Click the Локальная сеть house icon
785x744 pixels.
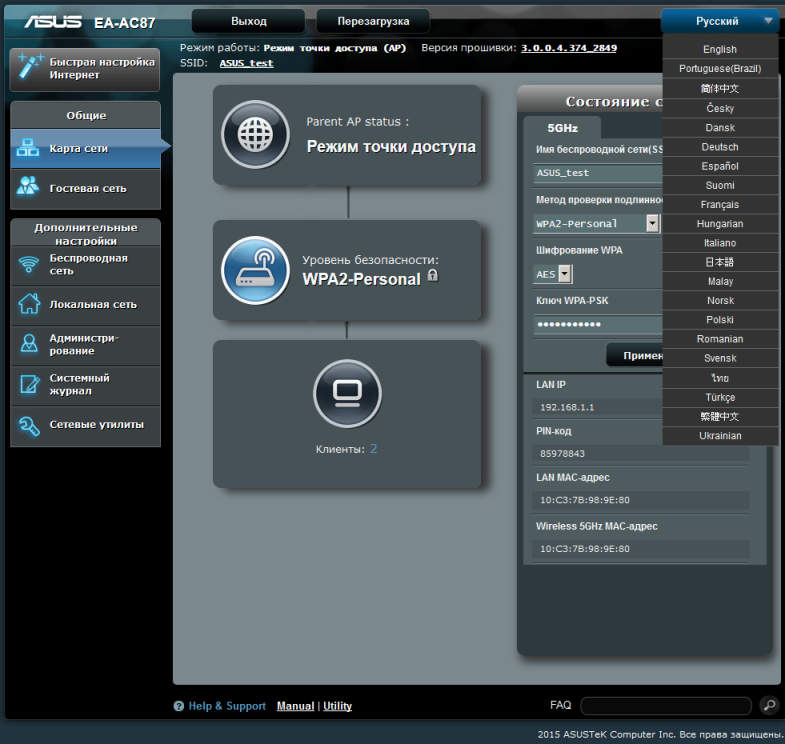click(x=29, y=304)
